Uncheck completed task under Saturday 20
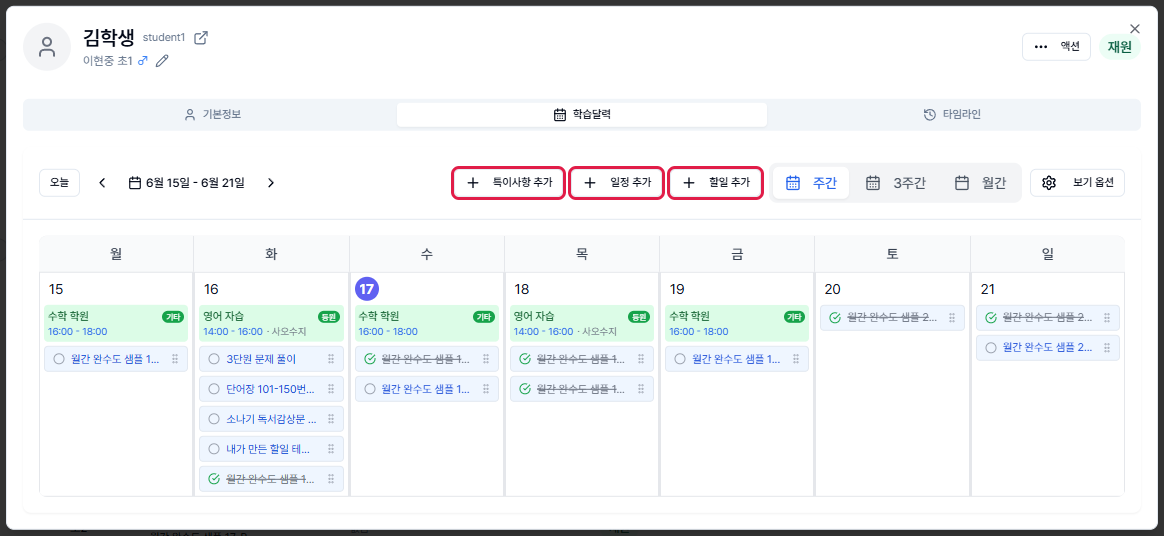 pyautogui.click(x=834, y=318)
